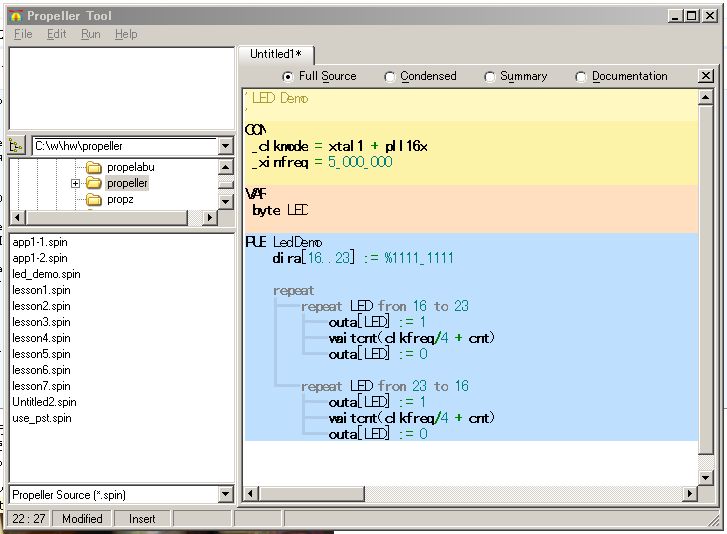Select the Untitled1 tab
Image resolution: width=727 pixels, height=534 pixels.
pos(276,54)
